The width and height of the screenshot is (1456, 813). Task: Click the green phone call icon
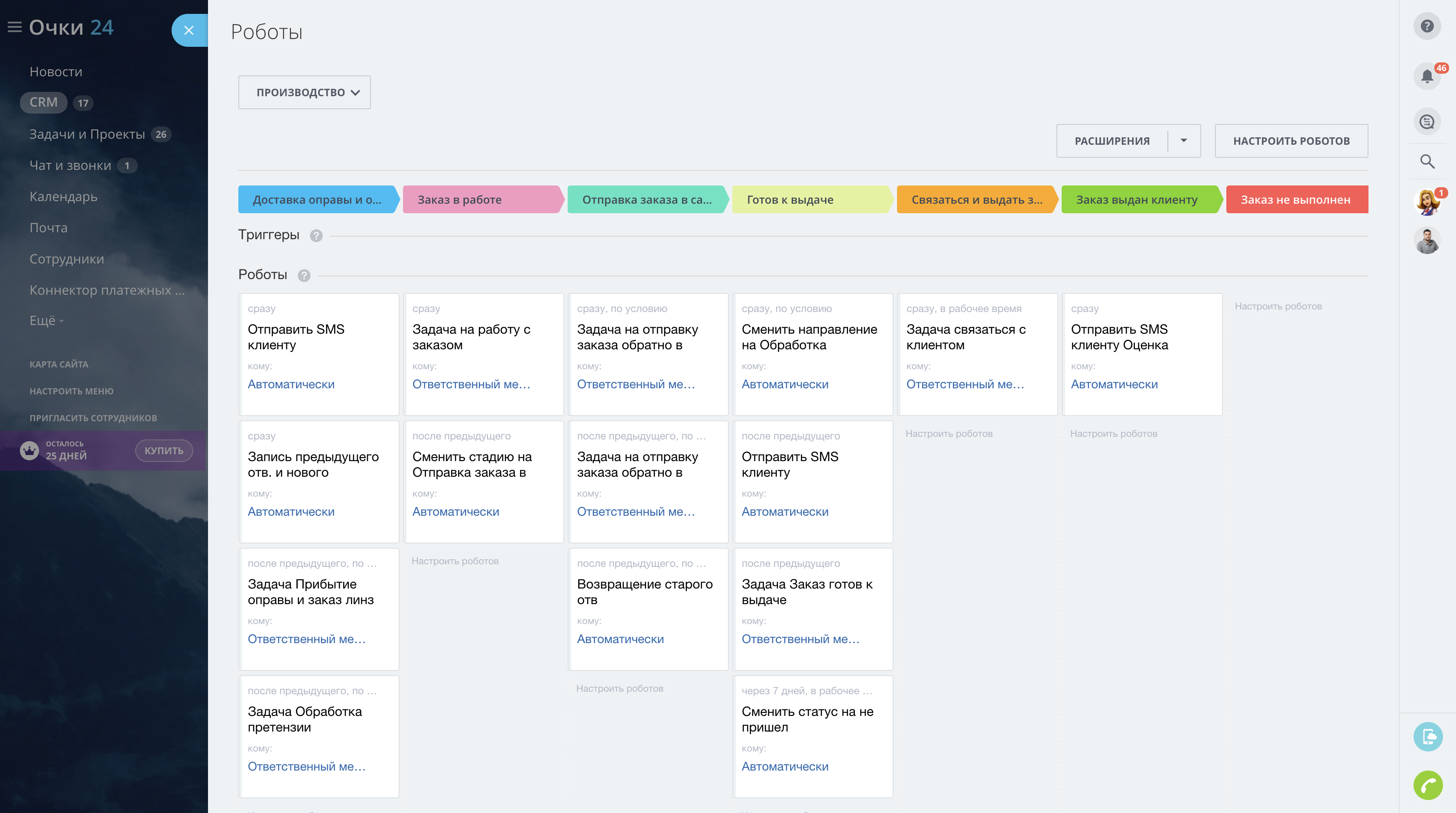(x=1428, y=785)
